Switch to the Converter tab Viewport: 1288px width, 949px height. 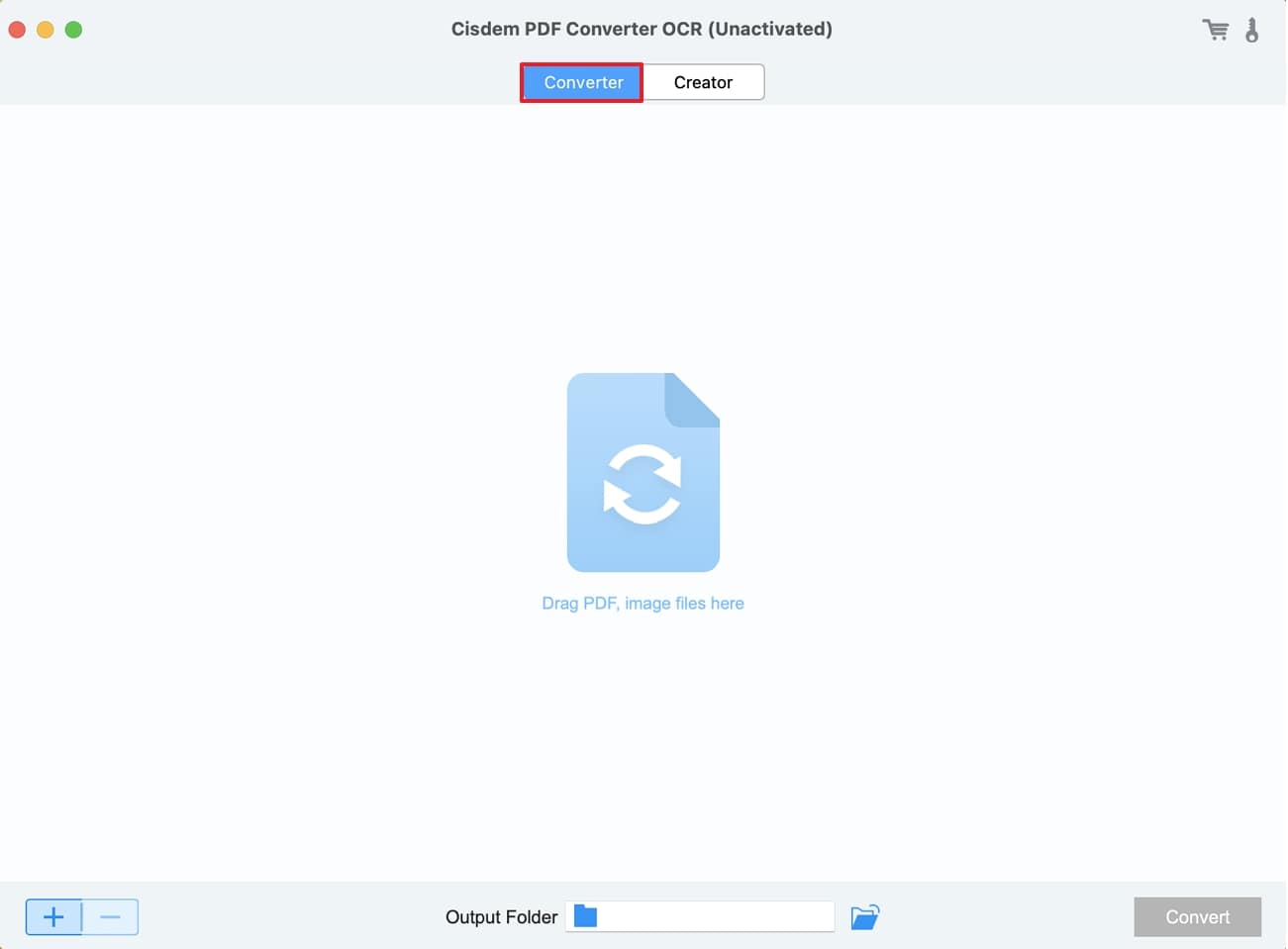(x=582, y=82)
